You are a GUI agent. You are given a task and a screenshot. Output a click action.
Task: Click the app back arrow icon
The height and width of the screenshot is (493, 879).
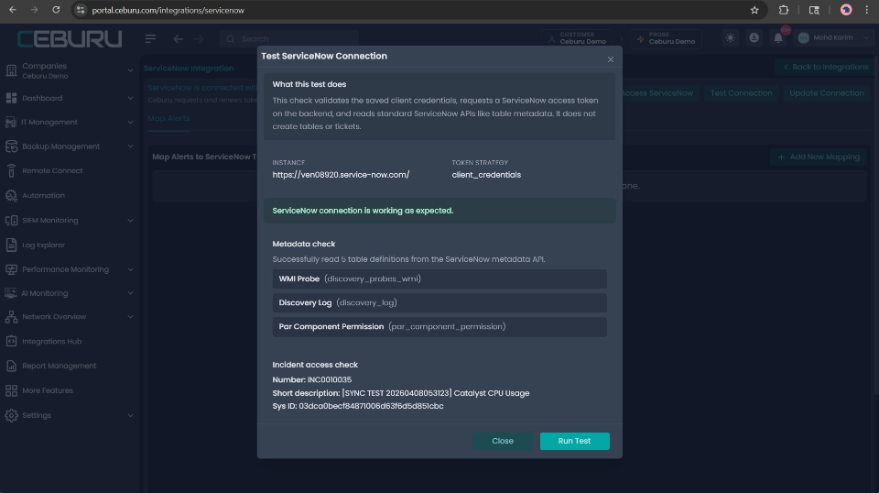[178, 39]
